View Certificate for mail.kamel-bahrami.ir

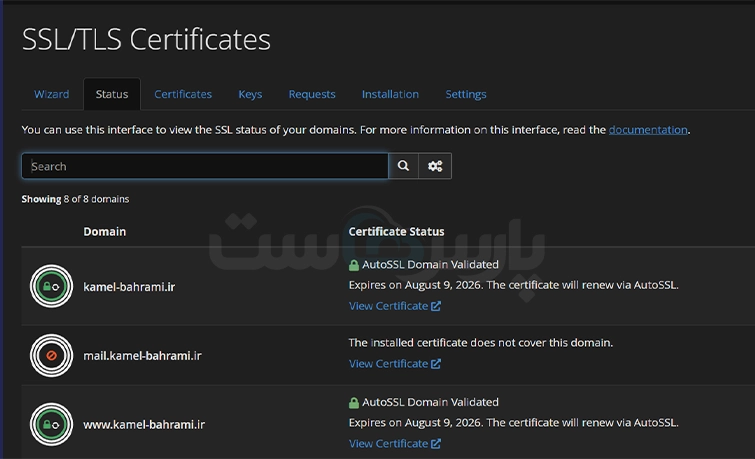tap(395, 364)
